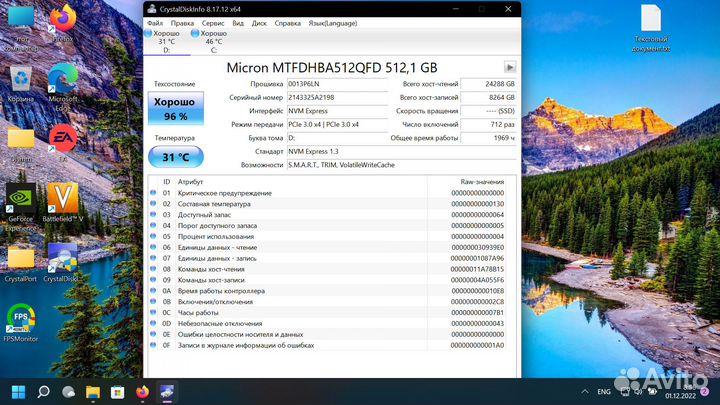The height and width of the screenshot is (405, 720).
Task: Select row Команды хост-чтения
Action: [327, 269]
